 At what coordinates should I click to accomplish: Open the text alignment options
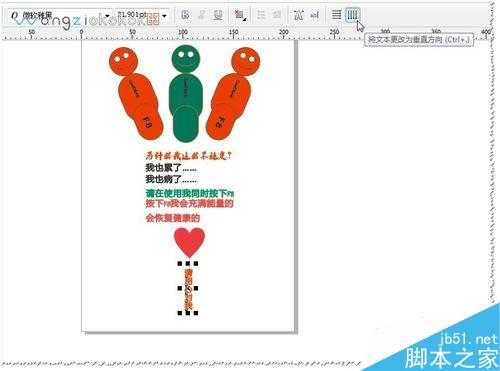tap(240, 15)
